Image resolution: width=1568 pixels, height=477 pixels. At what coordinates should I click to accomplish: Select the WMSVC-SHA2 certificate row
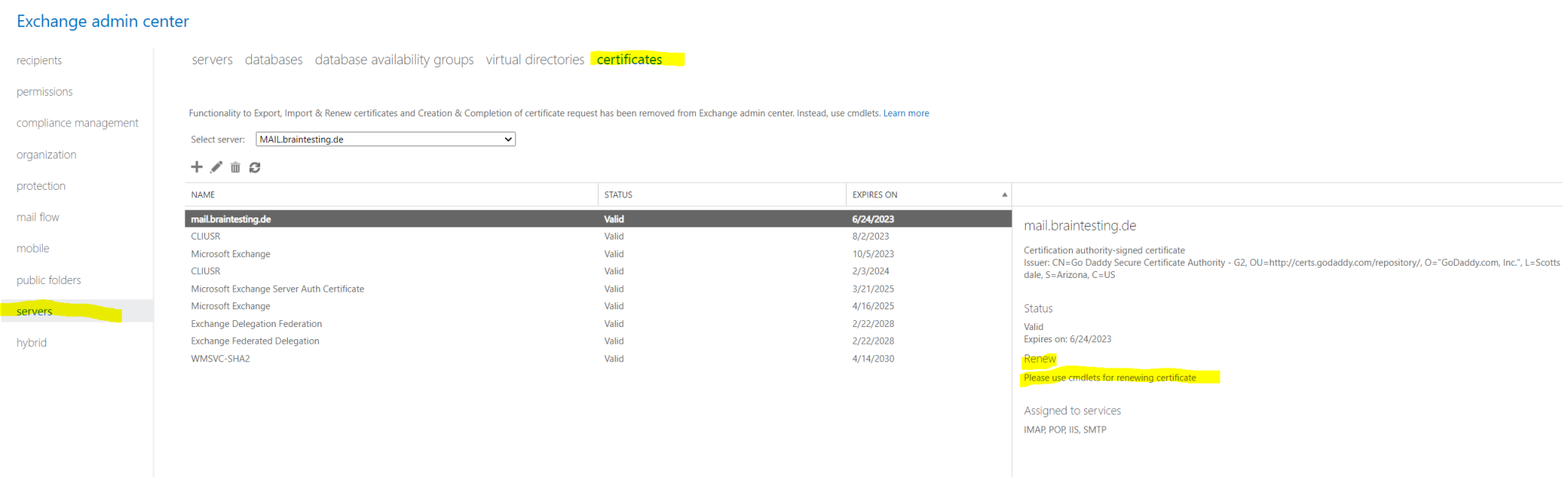click(x=220, y=359)
